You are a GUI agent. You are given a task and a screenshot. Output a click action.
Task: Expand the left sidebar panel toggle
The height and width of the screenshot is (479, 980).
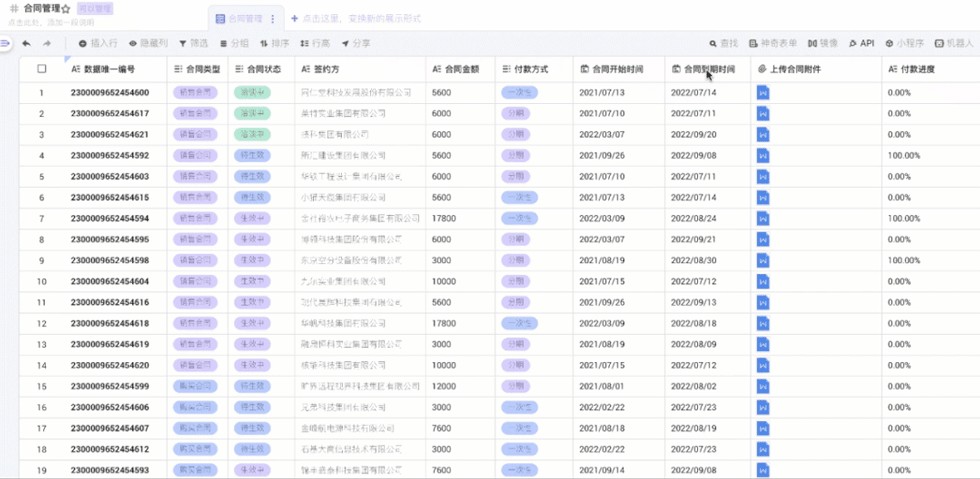tap(5, 44)
